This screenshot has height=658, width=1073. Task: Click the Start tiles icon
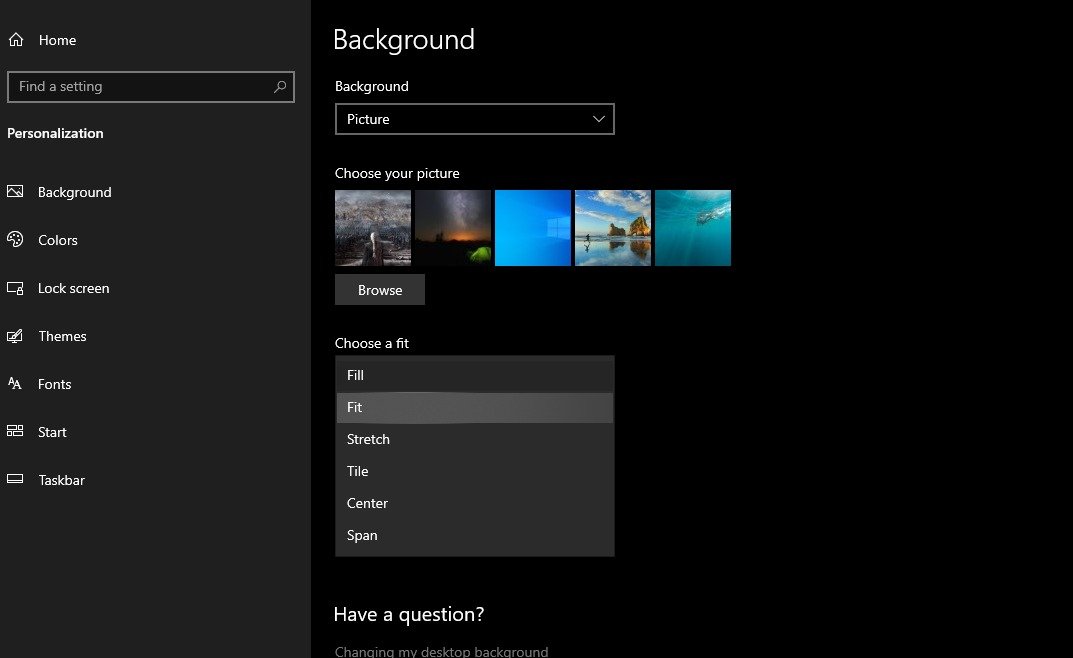(x=15, y=431)
